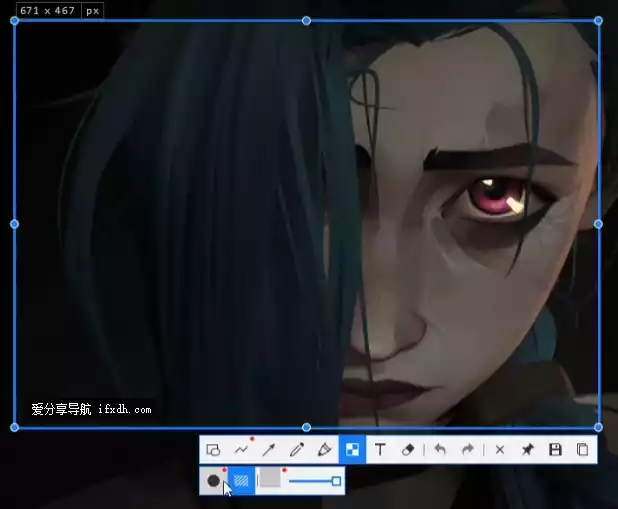The height and width of the screenshot is (509, 618).
Task: Redo the last annotation
Action: pos(467,450)
